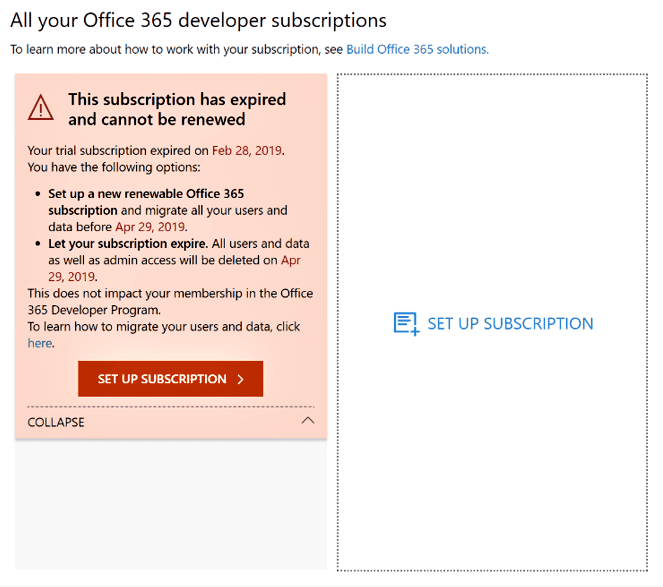663x587 pixels.
Task: Click the 'Let your subscription expire.' bold text
Action: [x=128, y=244]
